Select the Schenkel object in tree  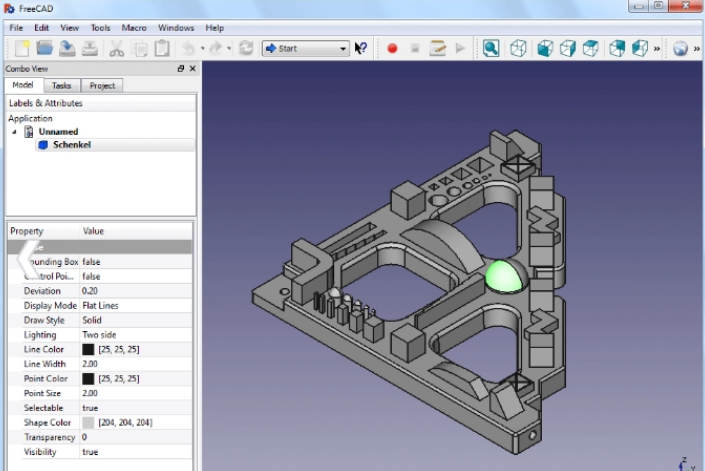tap(72, 145)
